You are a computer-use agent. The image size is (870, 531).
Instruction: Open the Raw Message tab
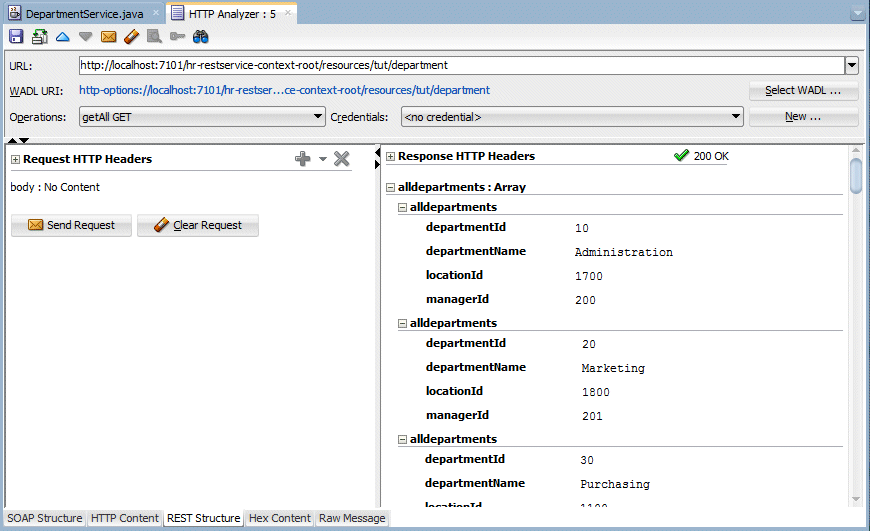[352, 518]
